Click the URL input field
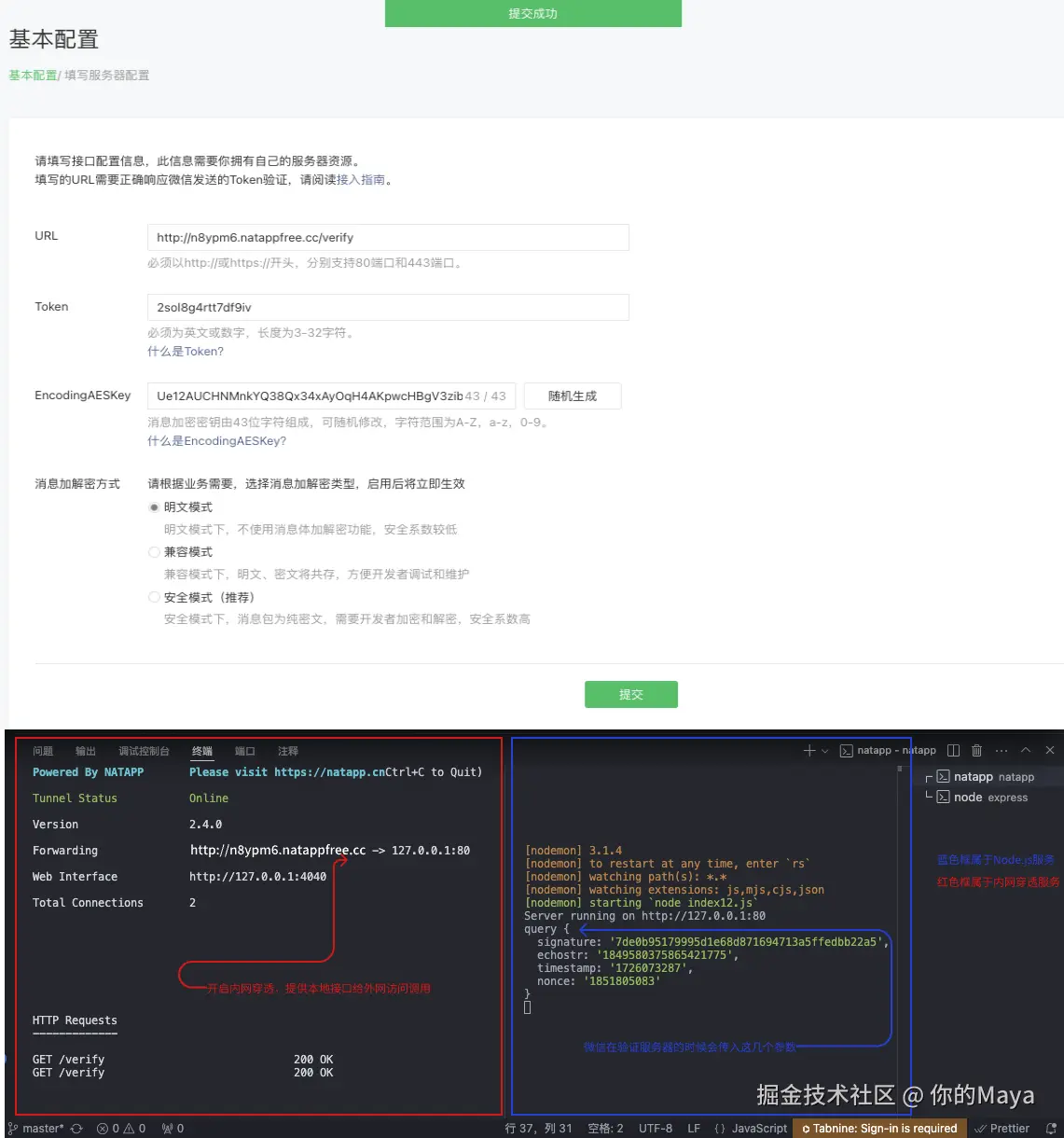This screenshot has height=1138, width=1064. pyautogui.click(x=388, y=237)
